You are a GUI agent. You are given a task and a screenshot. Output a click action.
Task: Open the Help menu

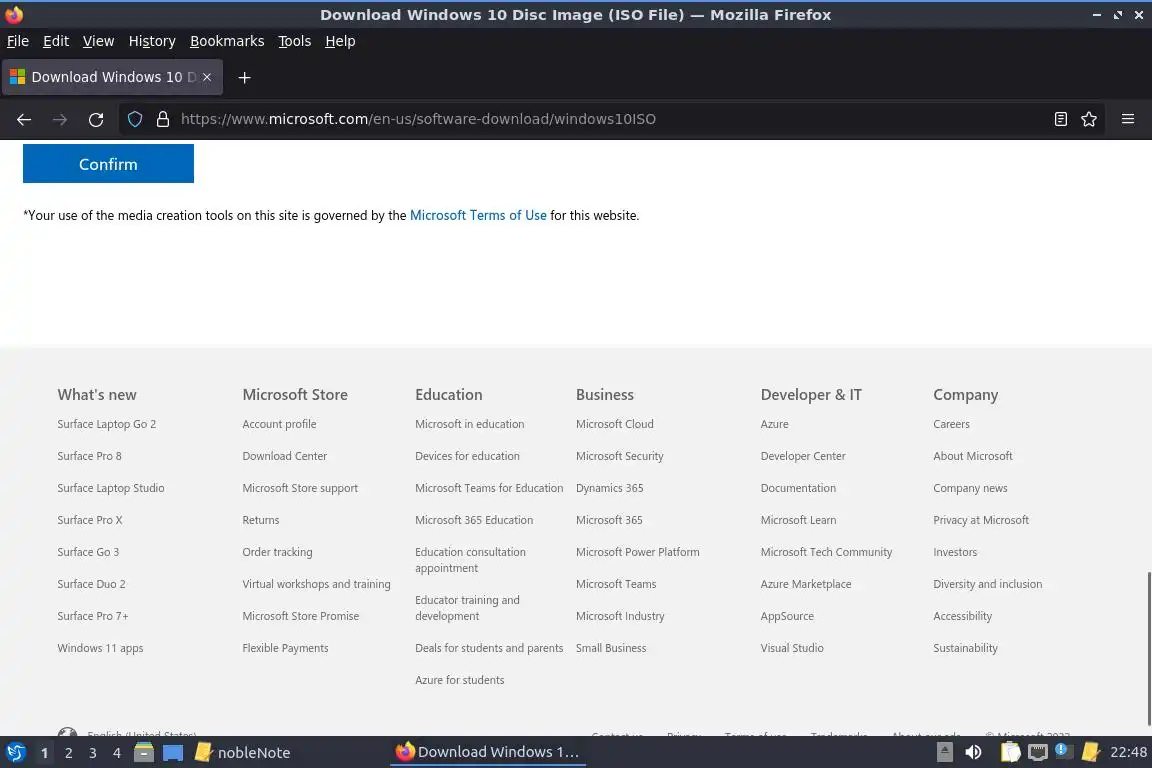pyautogui.click(x=340, y=41)
